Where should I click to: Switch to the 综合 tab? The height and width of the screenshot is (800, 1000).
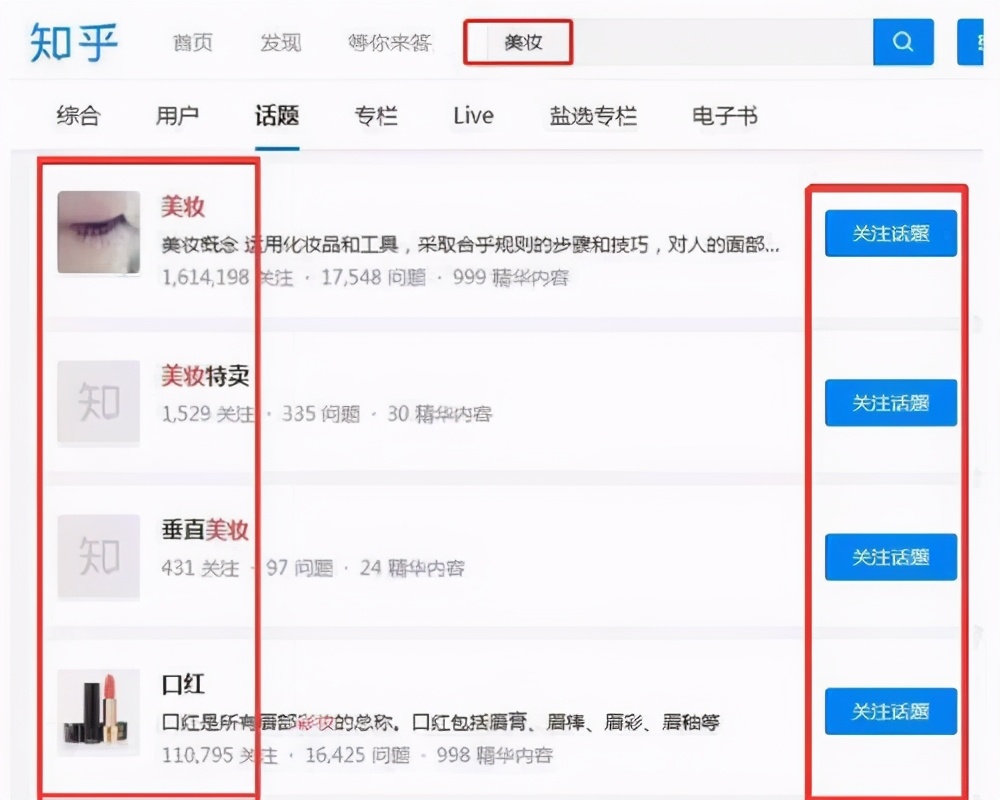tap(78, 116)
